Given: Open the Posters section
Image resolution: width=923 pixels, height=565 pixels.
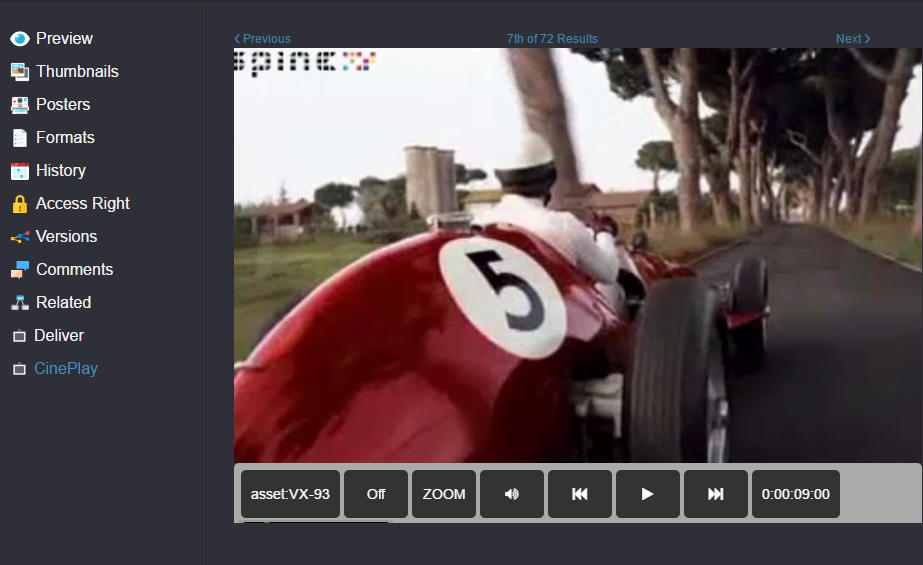Looking at the screenshot, I should point(63,104).
